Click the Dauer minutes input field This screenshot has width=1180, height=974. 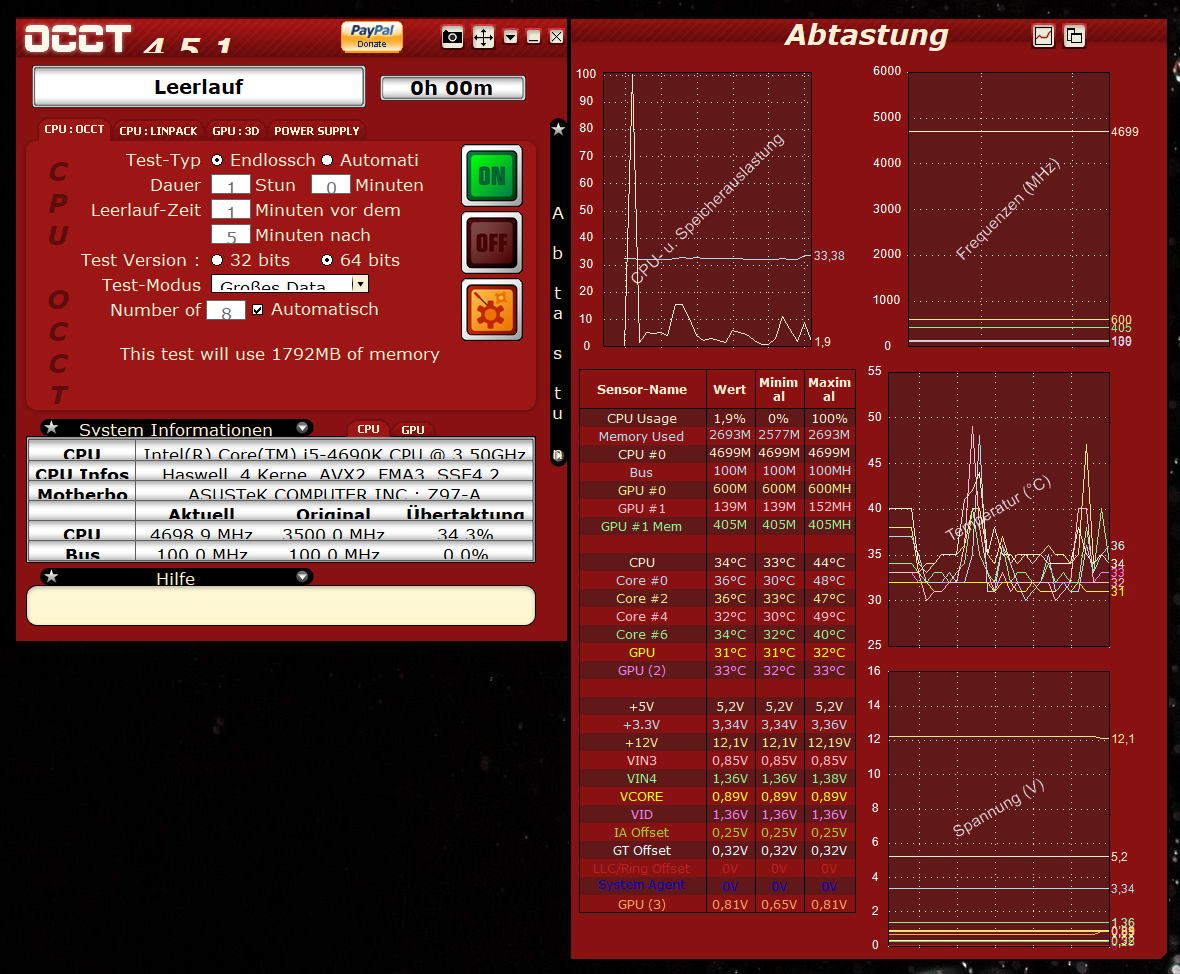pos(331,184)
